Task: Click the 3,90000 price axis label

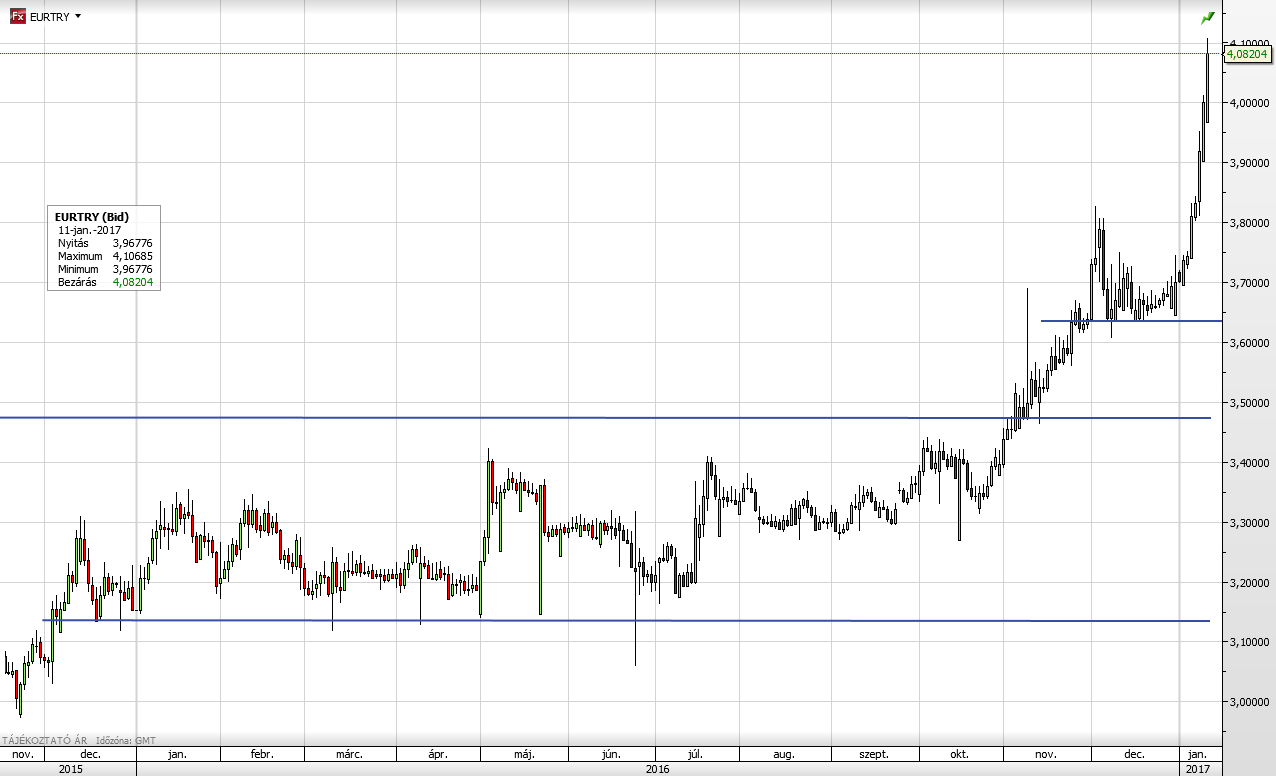Action: (x=1248, y=162)
